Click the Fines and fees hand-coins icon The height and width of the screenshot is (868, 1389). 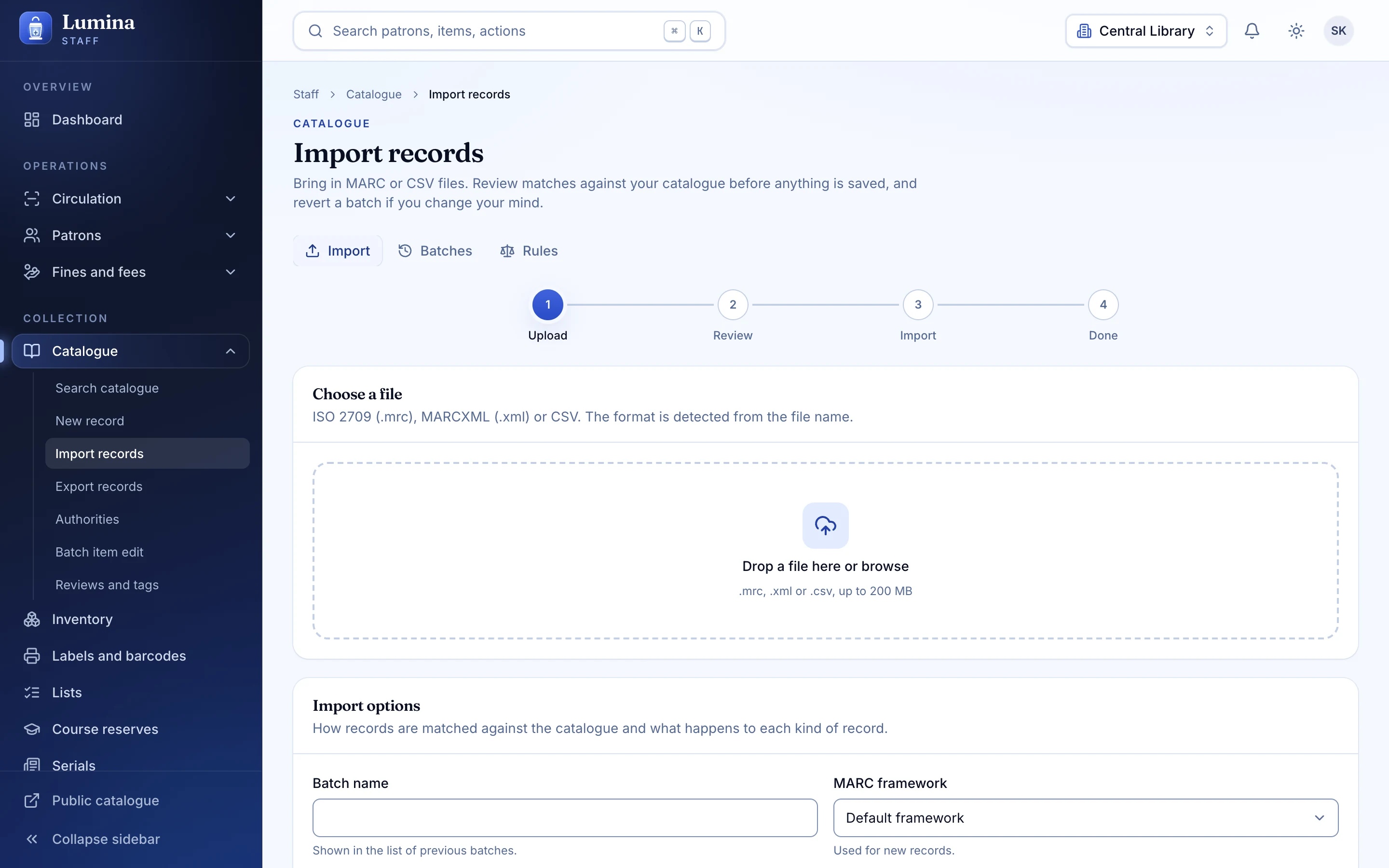31,272
